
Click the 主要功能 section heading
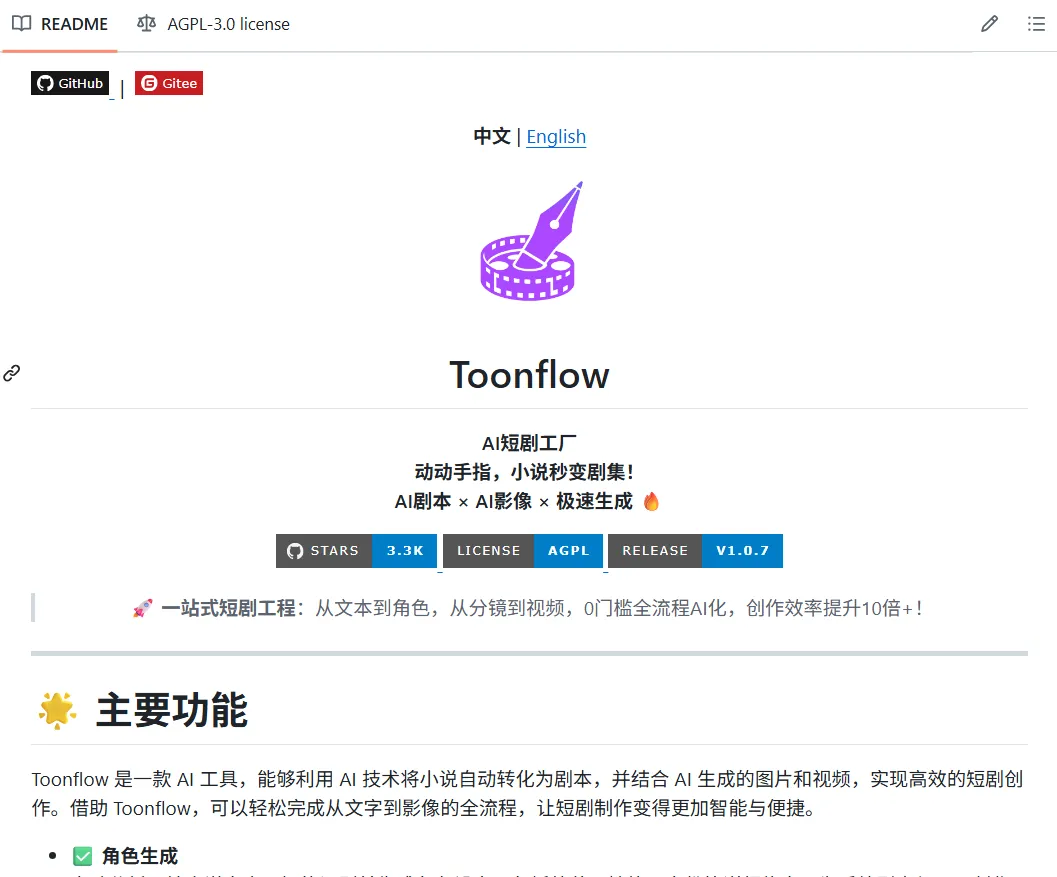tap(172, 710)
